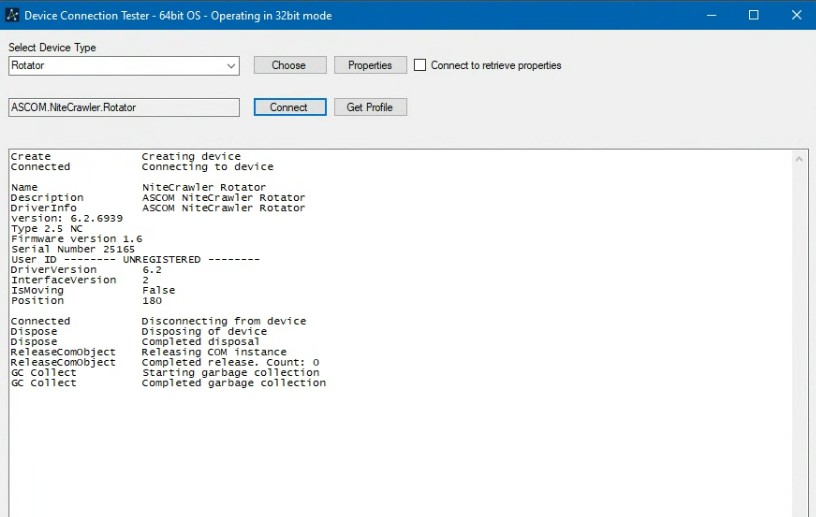Click the 'Name NiteCrawler Rotator' log line
The image size is (816, 517).
(138, 187)
